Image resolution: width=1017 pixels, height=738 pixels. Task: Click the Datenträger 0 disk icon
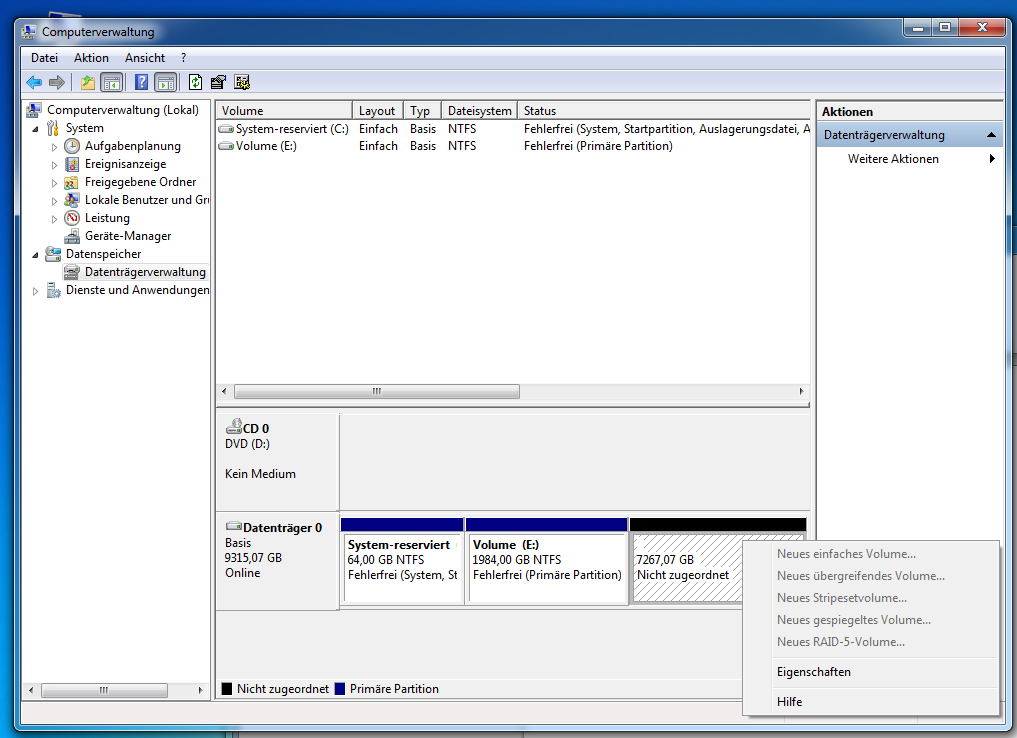click(233, 527)
